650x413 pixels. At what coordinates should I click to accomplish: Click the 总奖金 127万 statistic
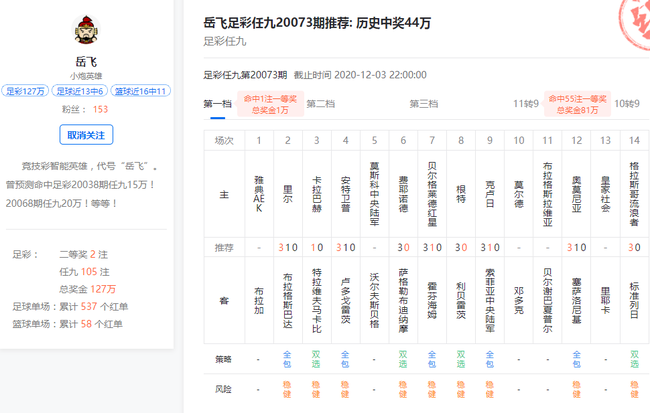click(87, 289)
